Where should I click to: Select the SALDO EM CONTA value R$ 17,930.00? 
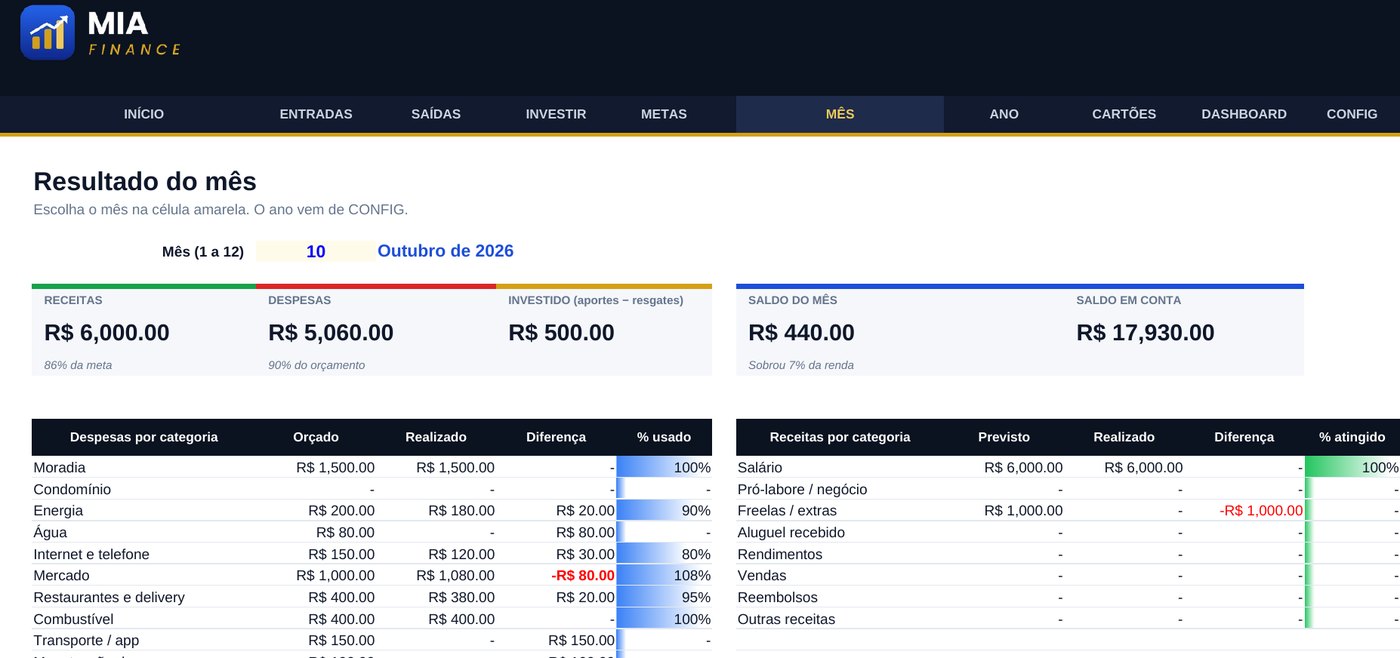coord(1145,333)
